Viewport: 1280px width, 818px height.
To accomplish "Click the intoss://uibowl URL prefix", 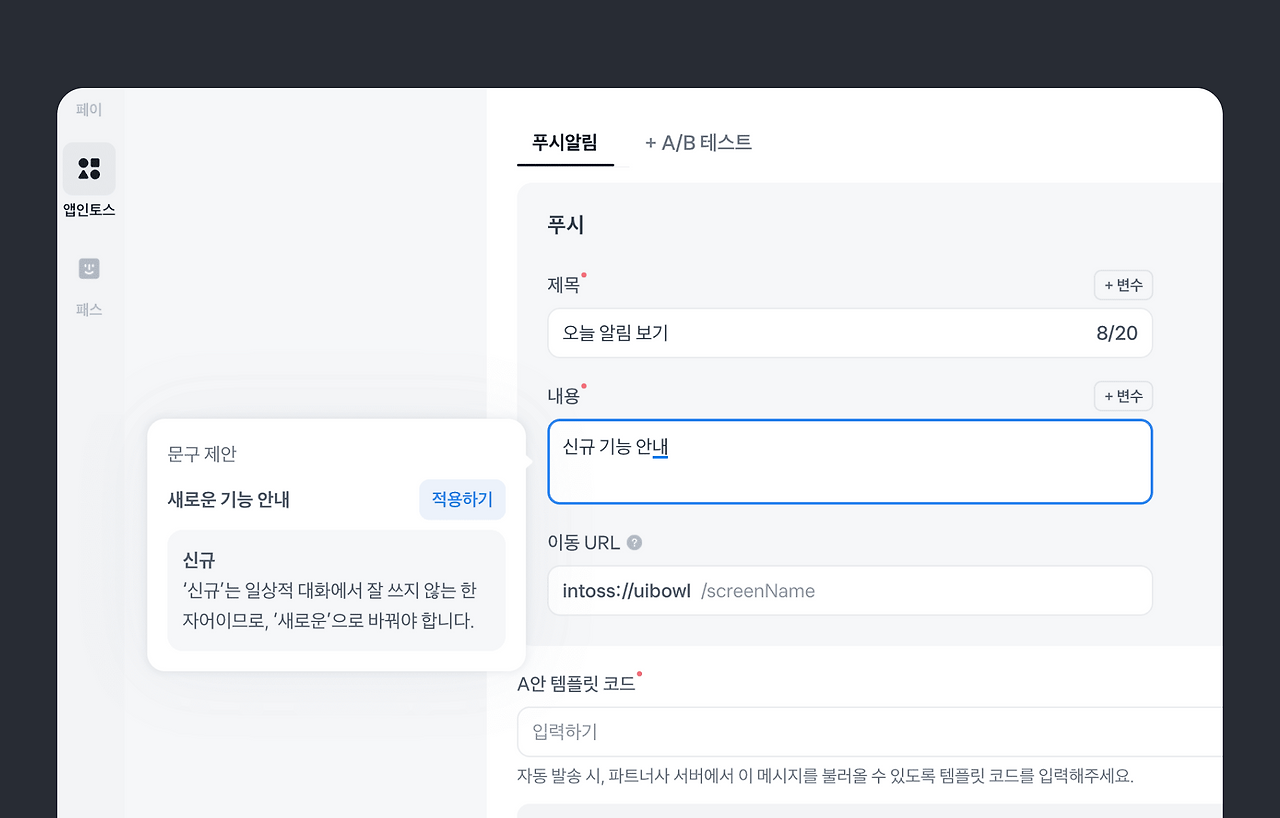I will tap(626, 591).
